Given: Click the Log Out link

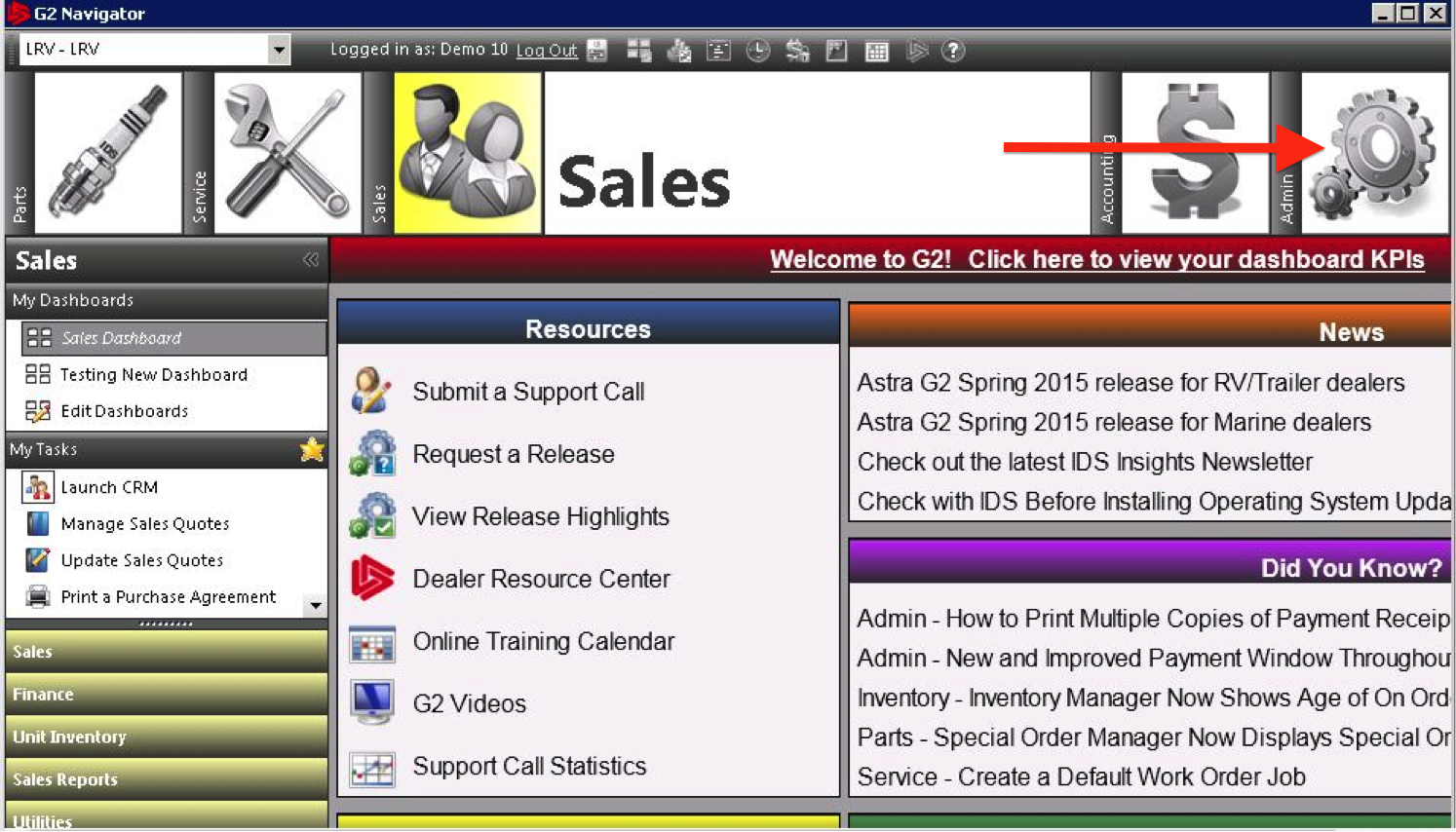Looking at the screenshot, I should point(546,51).
